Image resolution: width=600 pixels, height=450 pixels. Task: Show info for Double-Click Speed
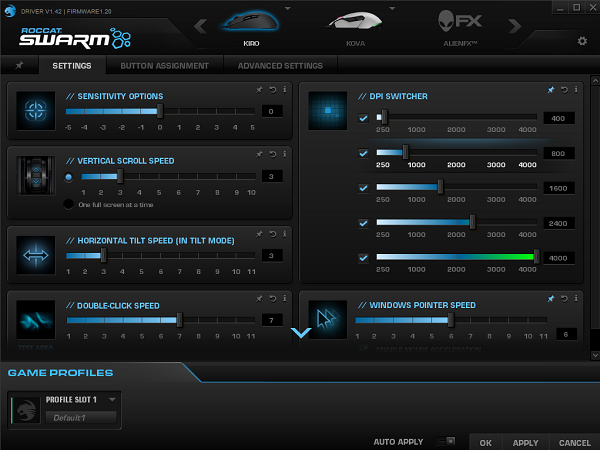tap(284, 298)
